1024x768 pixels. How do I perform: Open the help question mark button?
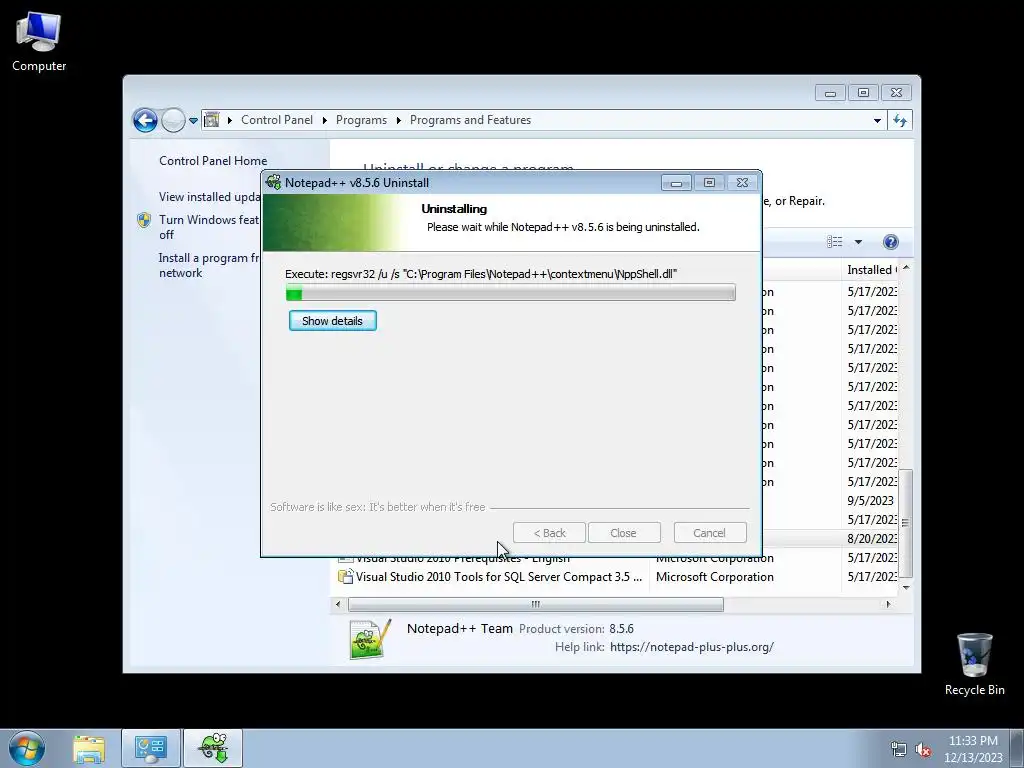(x=891, y=242)
